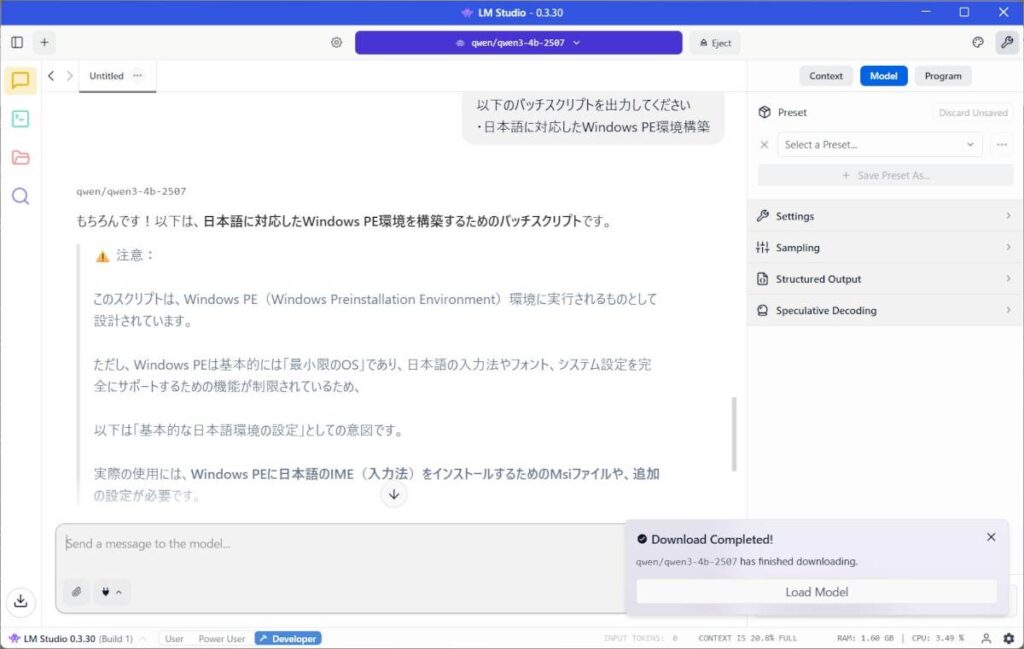Click the wrench icon at top right
The height and width of the screenshot is (649, 1024).
click(x=1006, y=43)
